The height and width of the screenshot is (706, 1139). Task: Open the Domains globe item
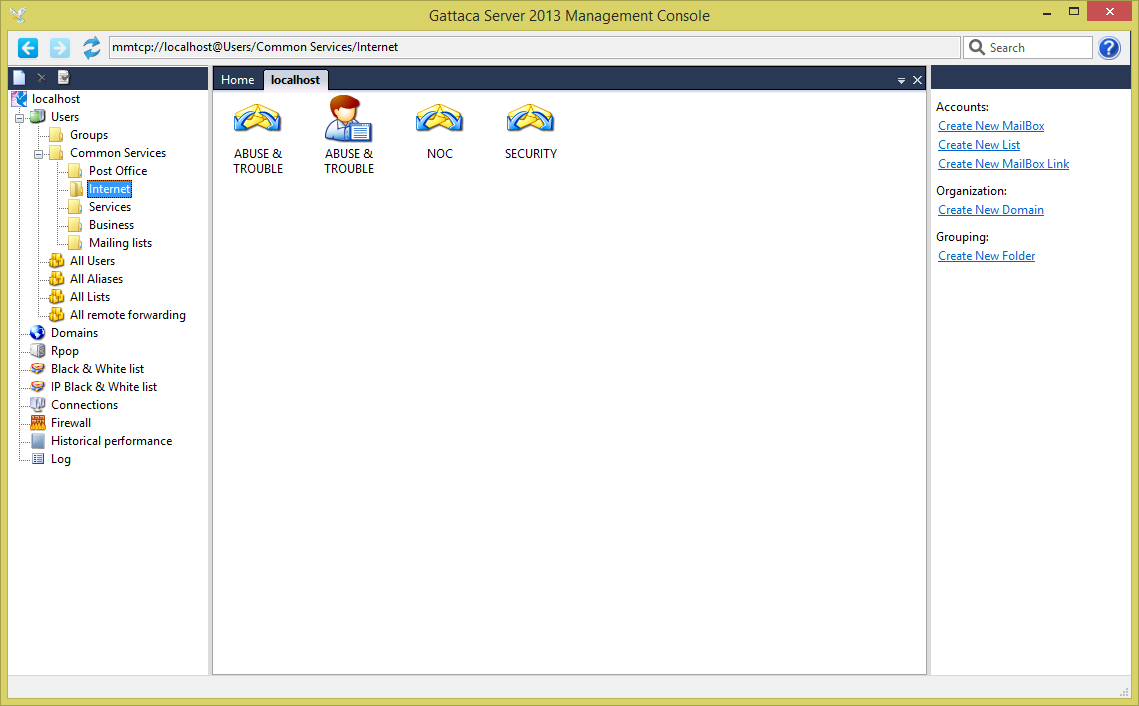[x=74, y=333]
